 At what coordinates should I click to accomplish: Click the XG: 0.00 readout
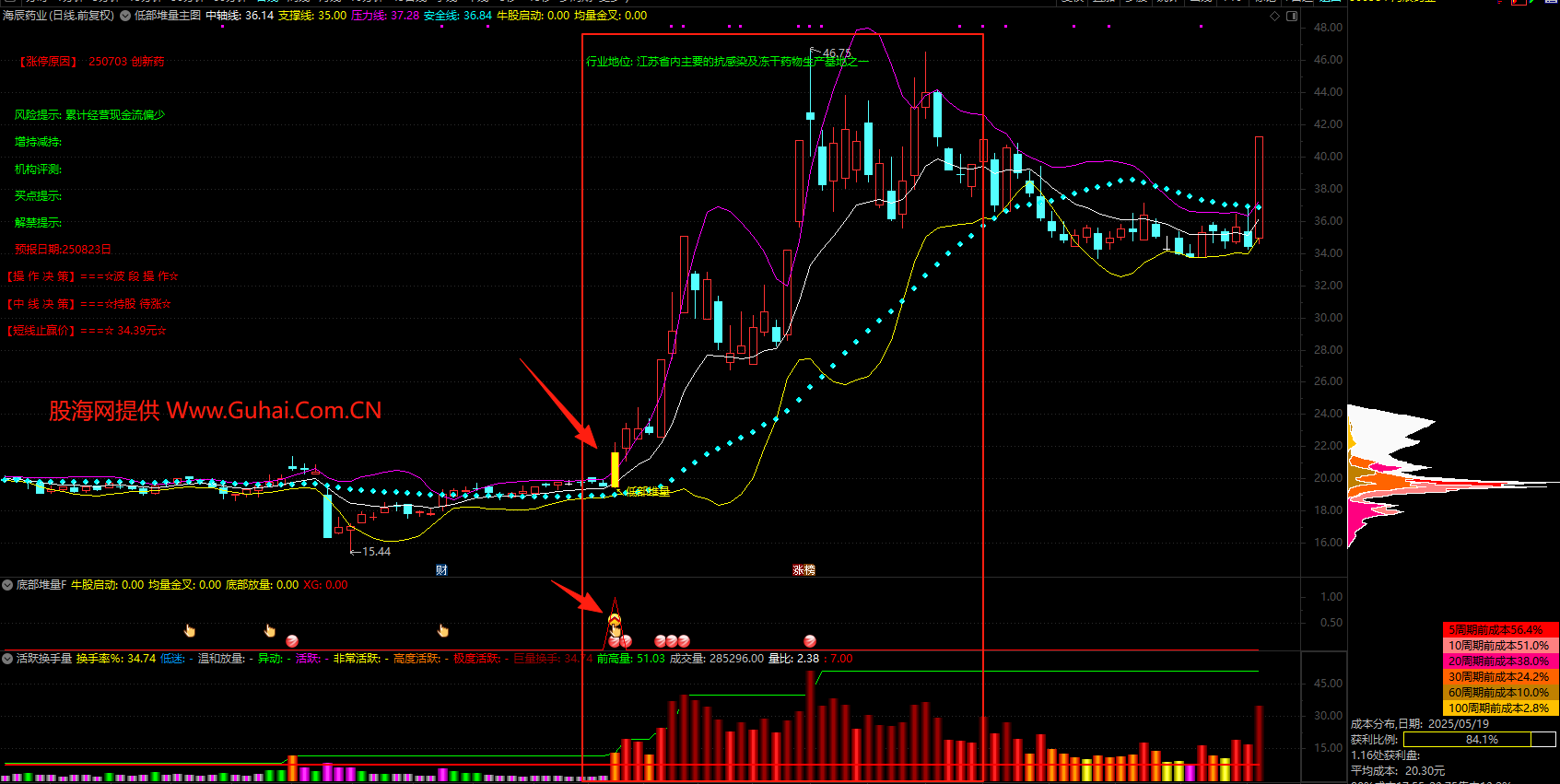[x=326, y=585]
